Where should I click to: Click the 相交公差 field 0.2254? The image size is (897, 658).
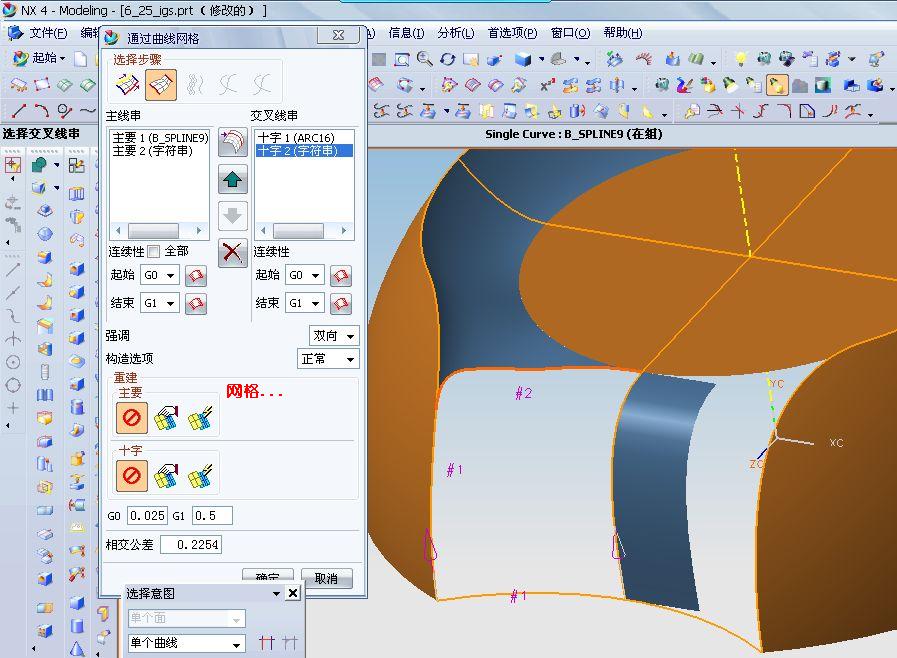190,545
